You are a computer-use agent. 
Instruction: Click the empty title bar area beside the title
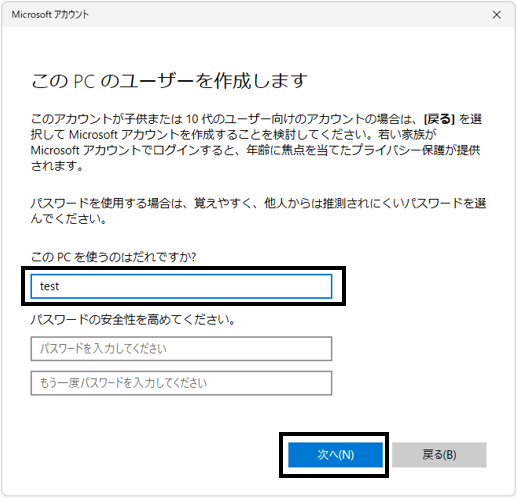(x=287, y=15)
